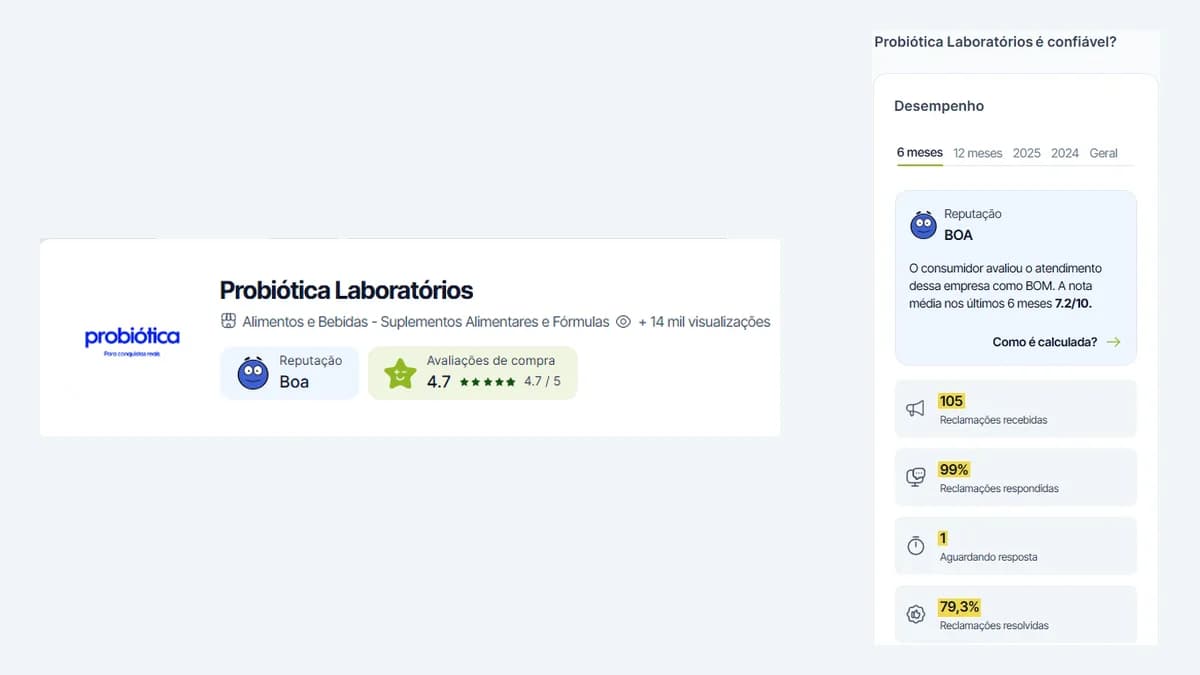
Task: Click the Probiótica Laboratórios company title
Action: click(x=346, y=290)
